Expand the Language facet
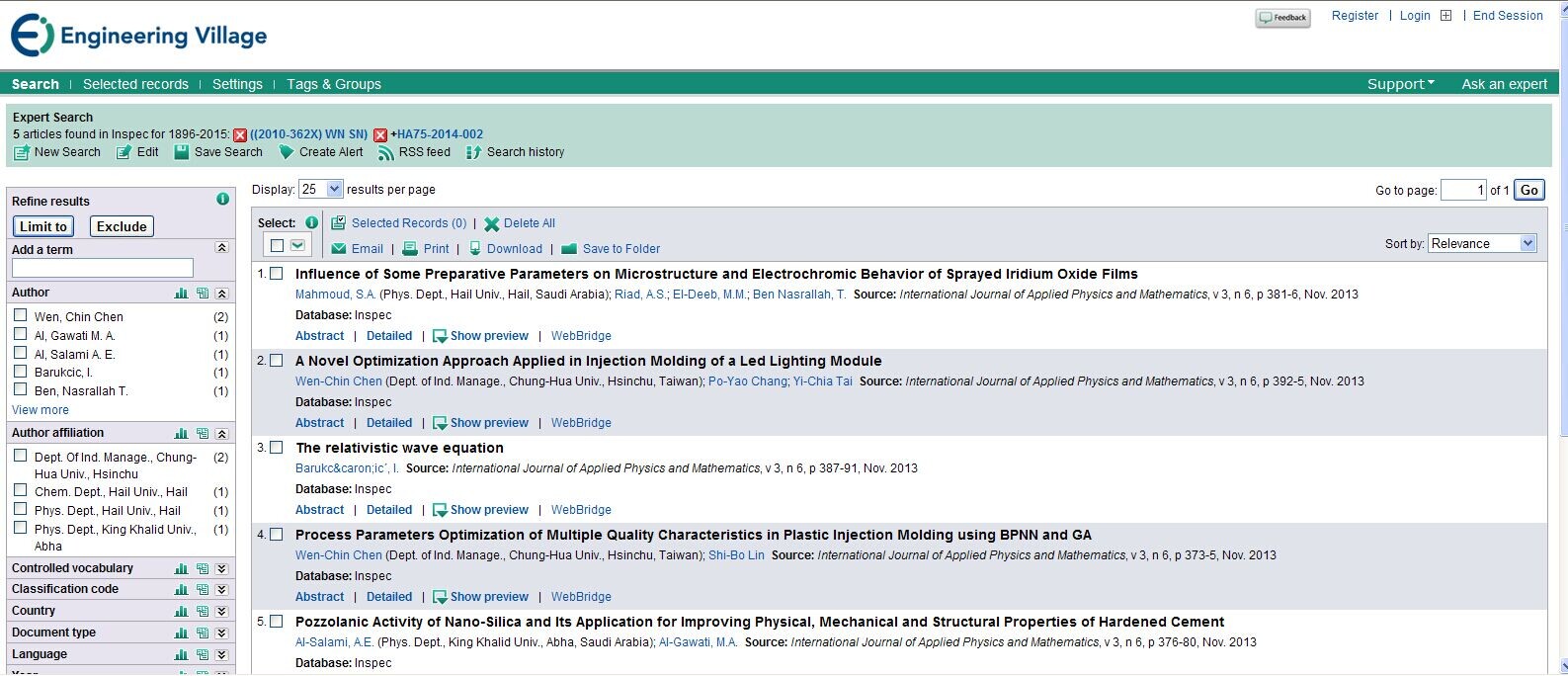 222,655
